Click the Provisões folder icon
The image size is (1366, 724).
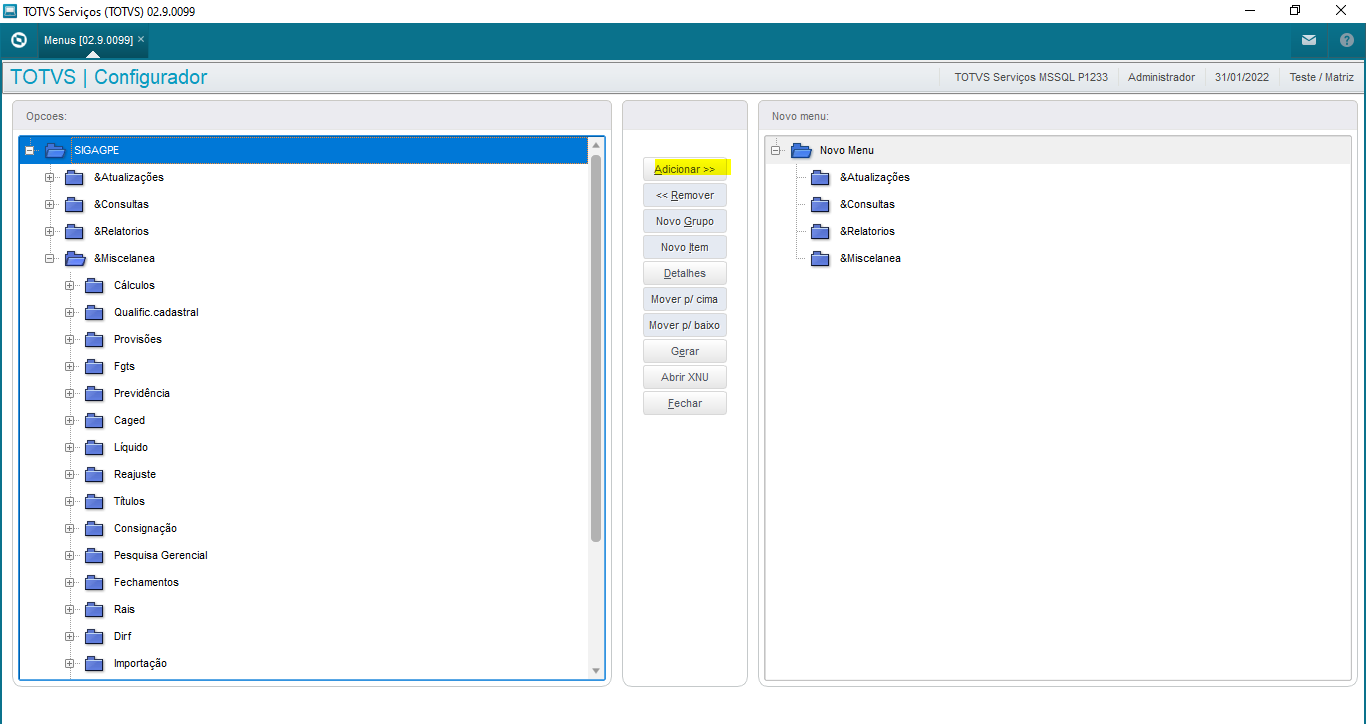pyautogui.click(x=95, y=339)
